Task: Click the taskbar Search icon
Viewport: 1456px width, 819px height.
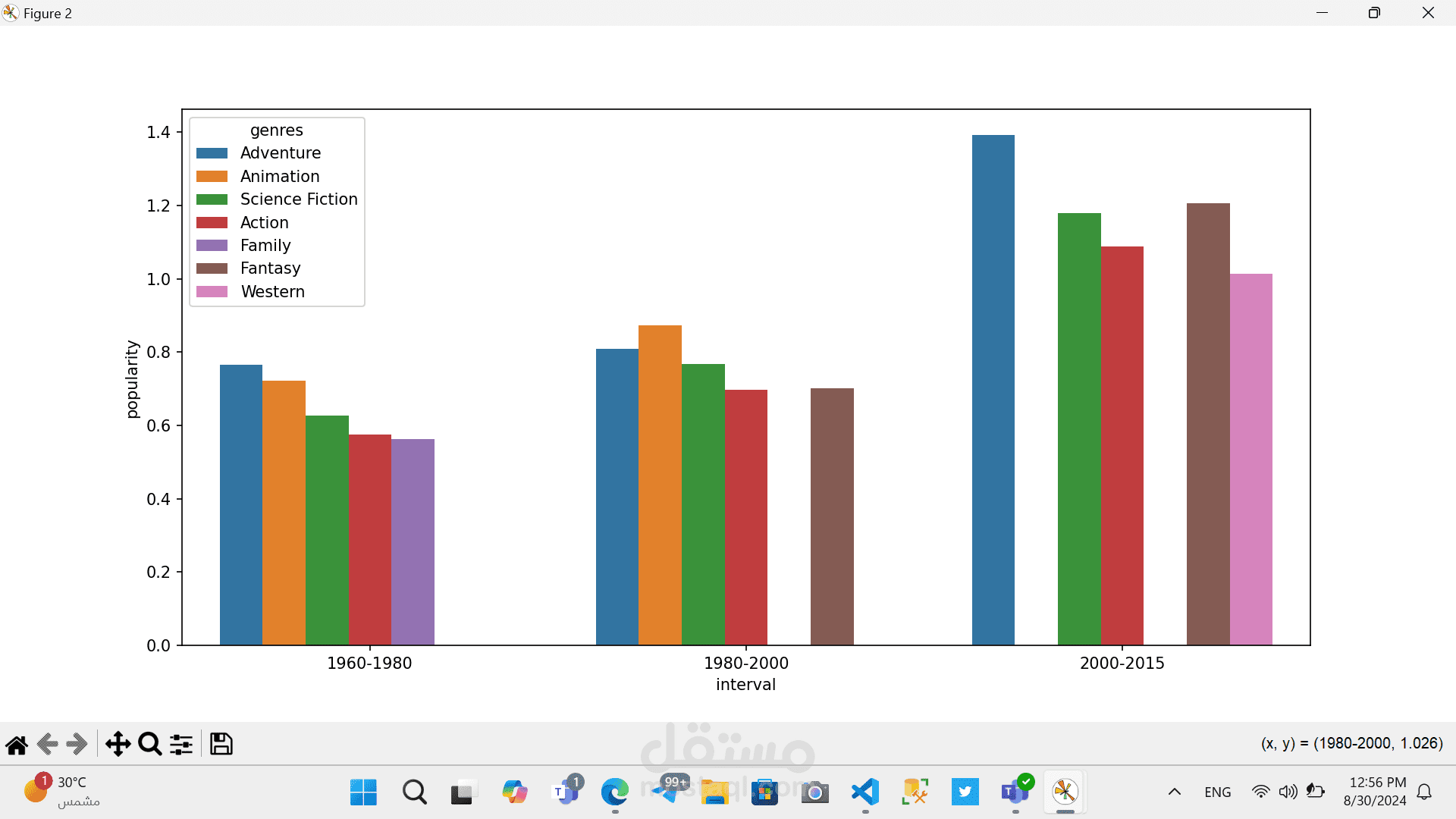Action: point(414,792)
